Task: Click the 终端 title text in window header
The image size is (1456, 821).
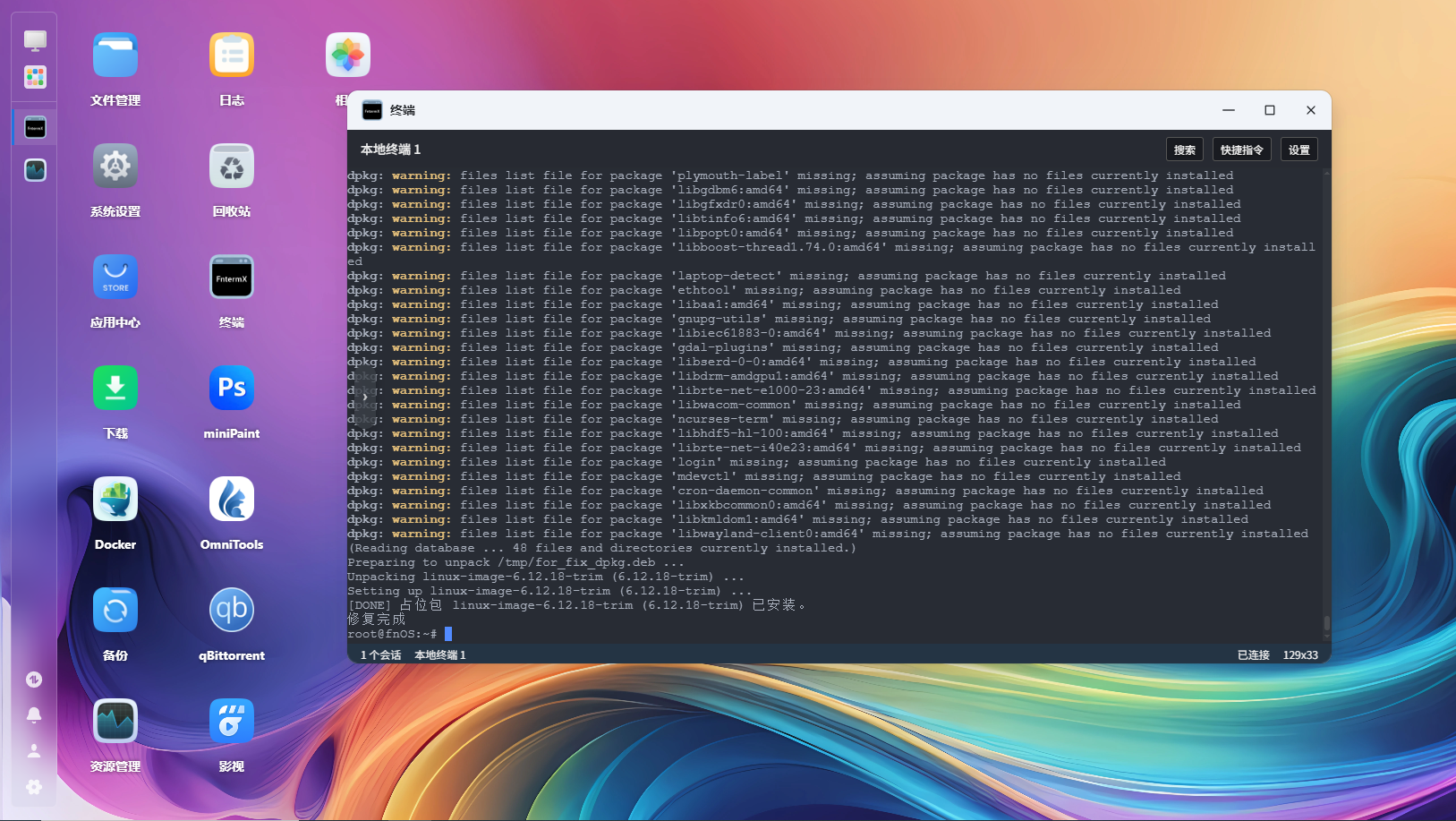Action: click(x=403, y=110)
